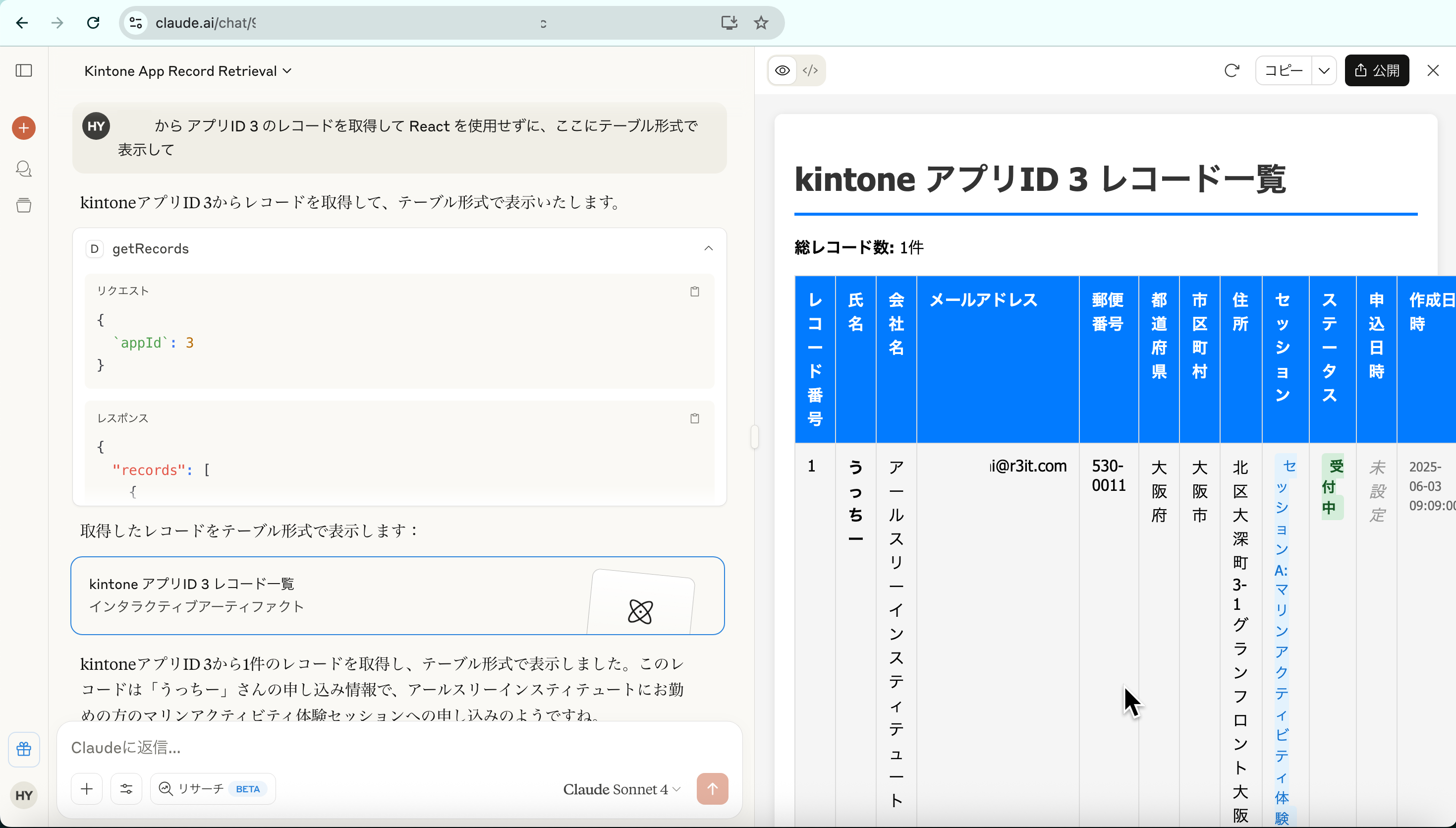Viewport: 1456px width, 828px height.
Task: Collapse the getRecords tool call section
Action: pos(708,248)
